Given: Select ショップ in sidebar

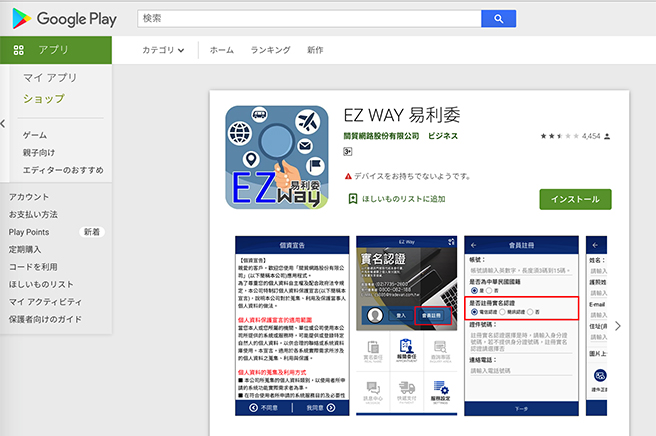Looking at the screenshot, I should point(44,99).
